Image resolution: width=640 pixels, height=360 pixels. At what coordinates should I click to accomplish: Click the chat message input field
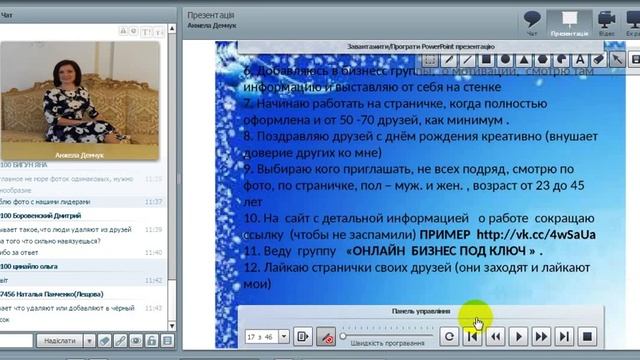click(16, 340)
